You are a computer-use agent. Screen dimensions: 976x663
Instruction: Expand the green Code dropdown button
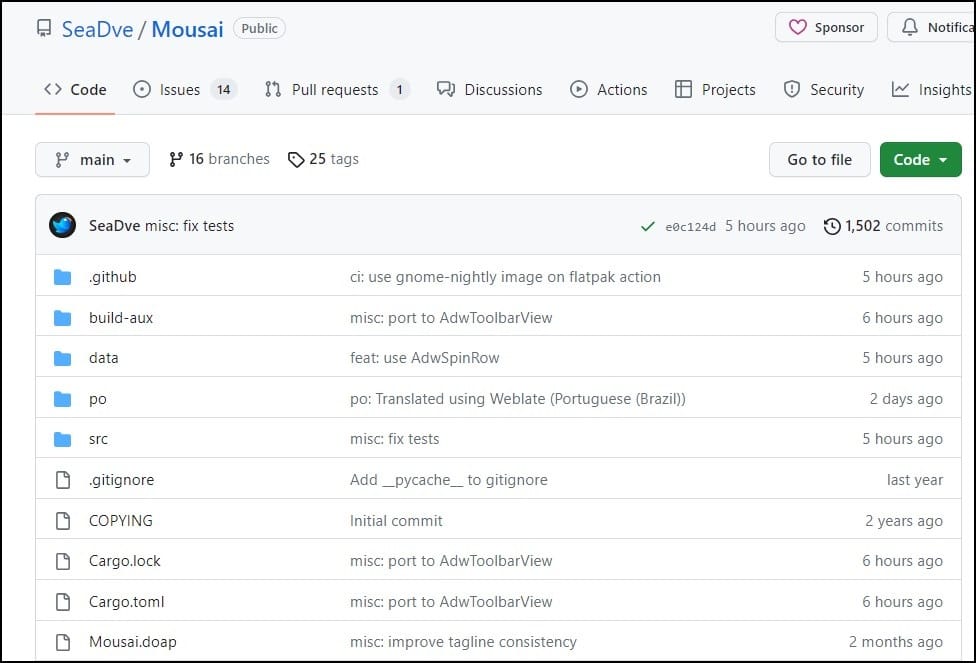click(920, 159)
